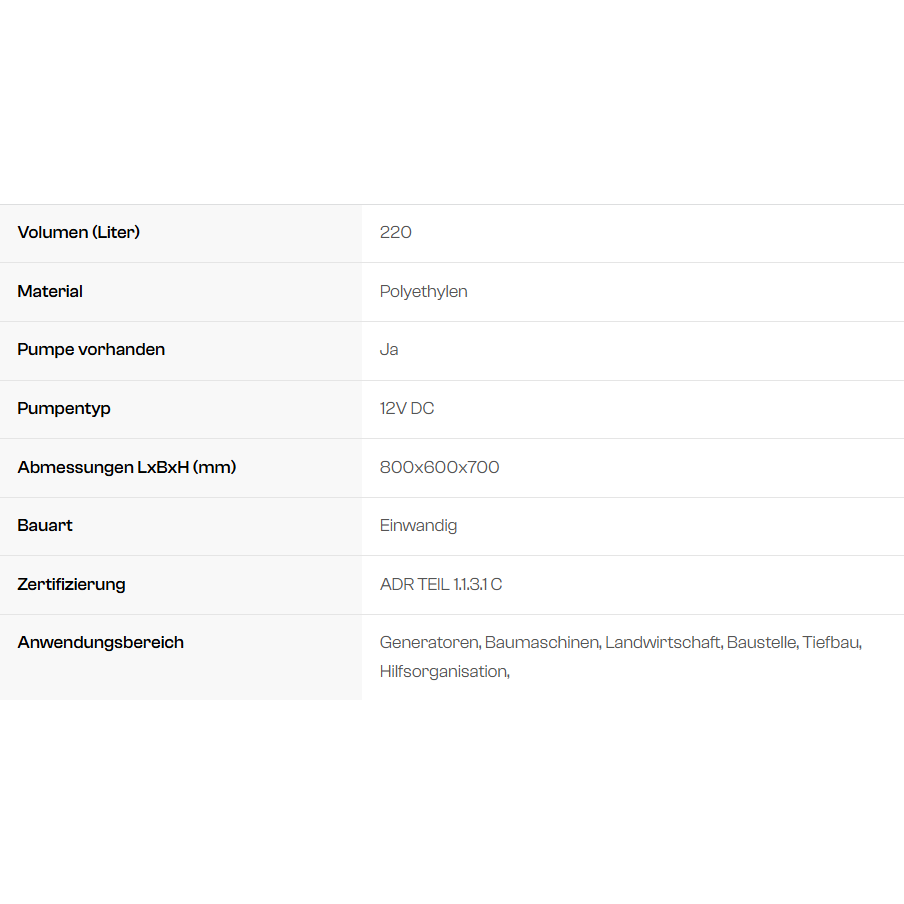The image size is (904, 904).
Task: Select the "ADR TEIL 1.1.3.1 C" certification value
Action: [441, 584]
